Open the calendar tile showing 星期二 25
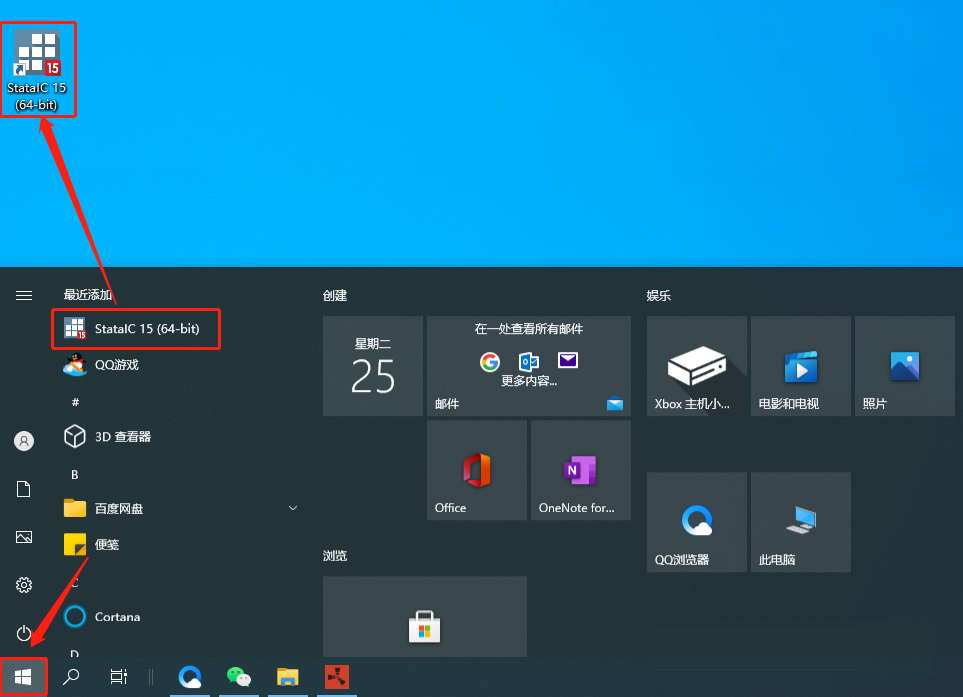 (373, 366)
